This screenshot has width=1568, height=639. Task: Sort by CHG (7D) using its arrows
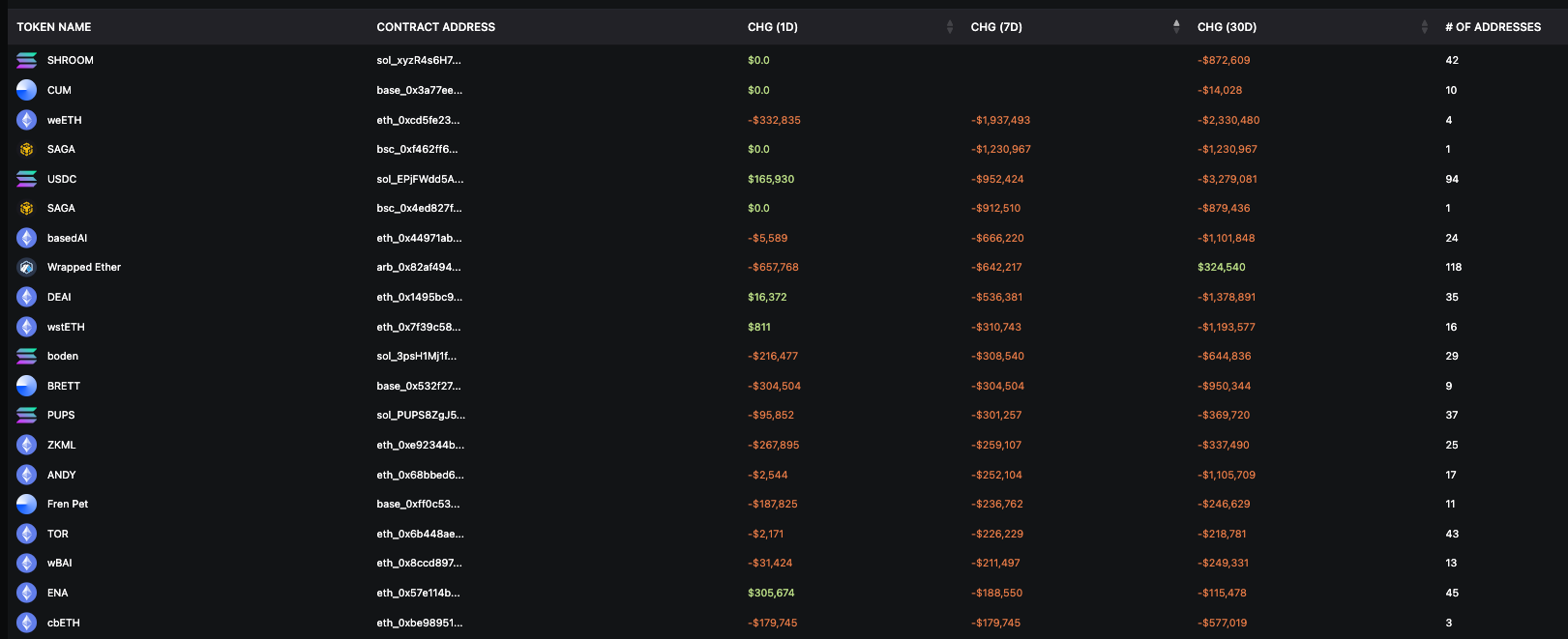tap(1176, 27)
